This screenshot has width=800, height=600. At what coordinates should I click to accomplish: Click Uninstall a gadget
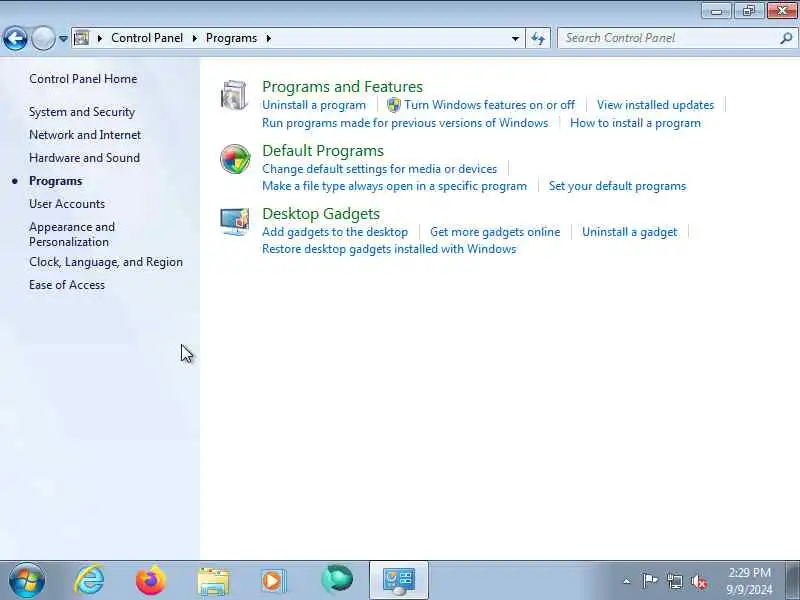(630, 232)
